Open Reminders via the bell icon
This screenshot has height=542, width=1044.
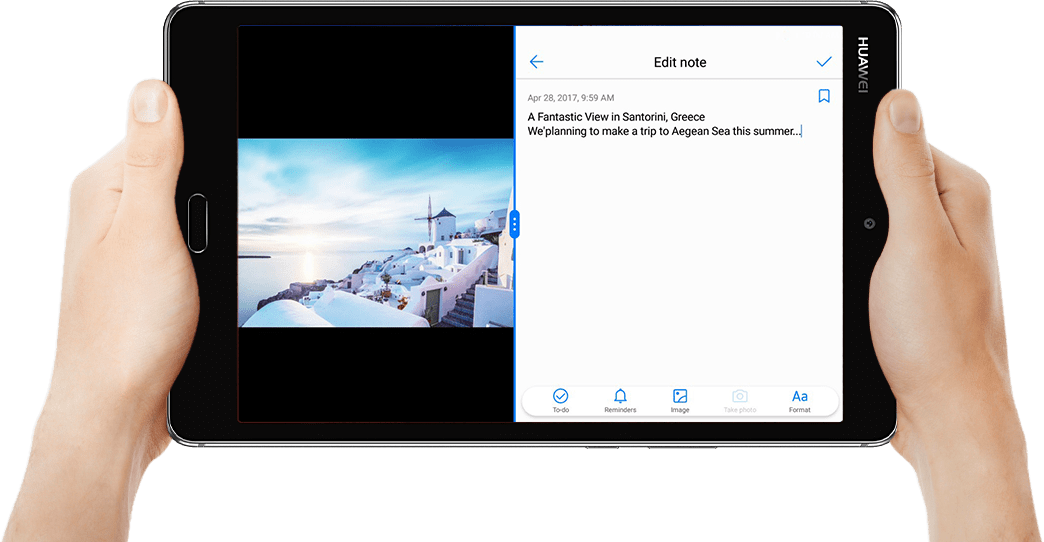(x=620, y=400)
